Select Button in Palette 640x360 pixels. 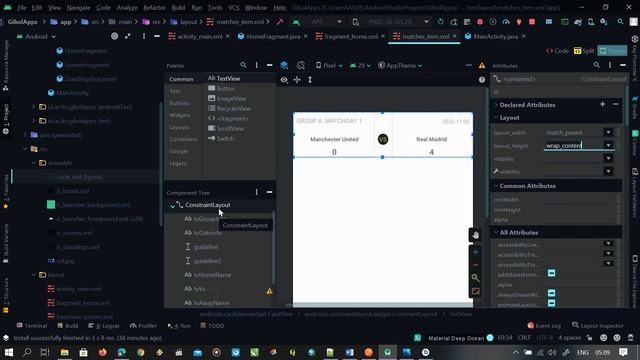[222, 88]
